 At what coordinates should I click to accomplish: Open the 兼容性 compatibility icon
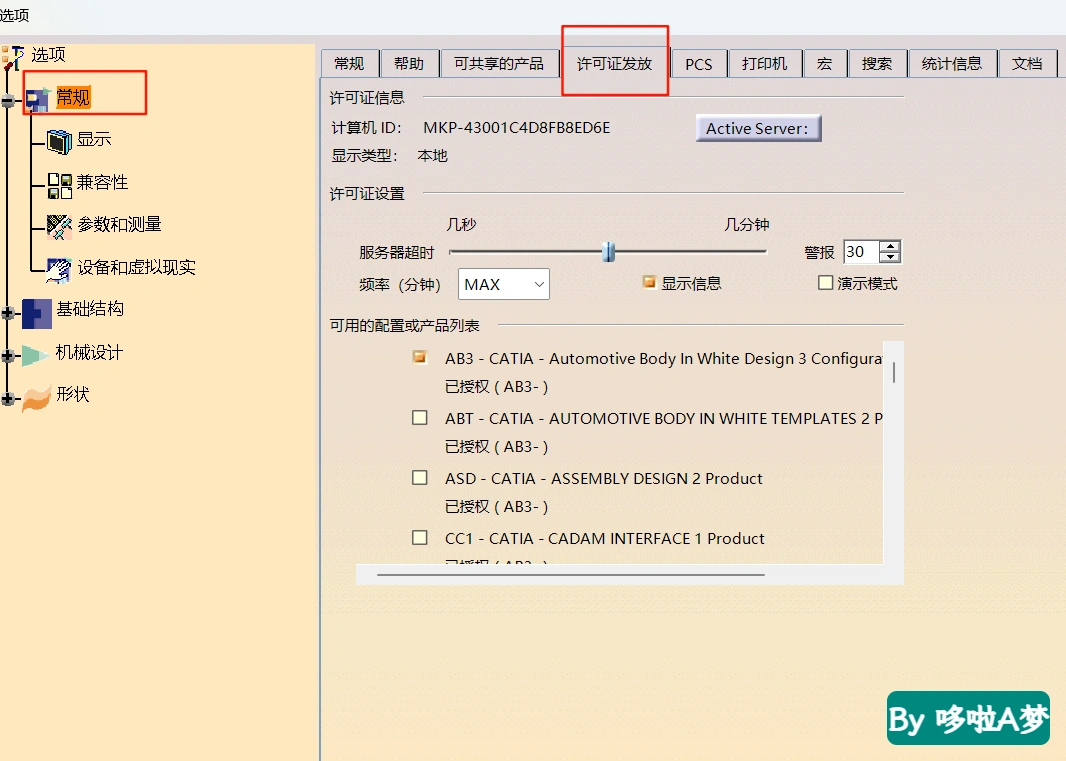[x=59, y=185]
